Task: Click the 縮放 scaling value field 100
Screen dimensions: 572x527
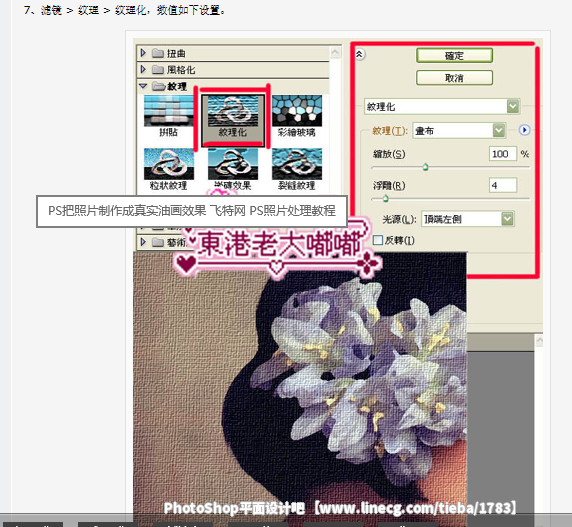Action: pos(503,154)
